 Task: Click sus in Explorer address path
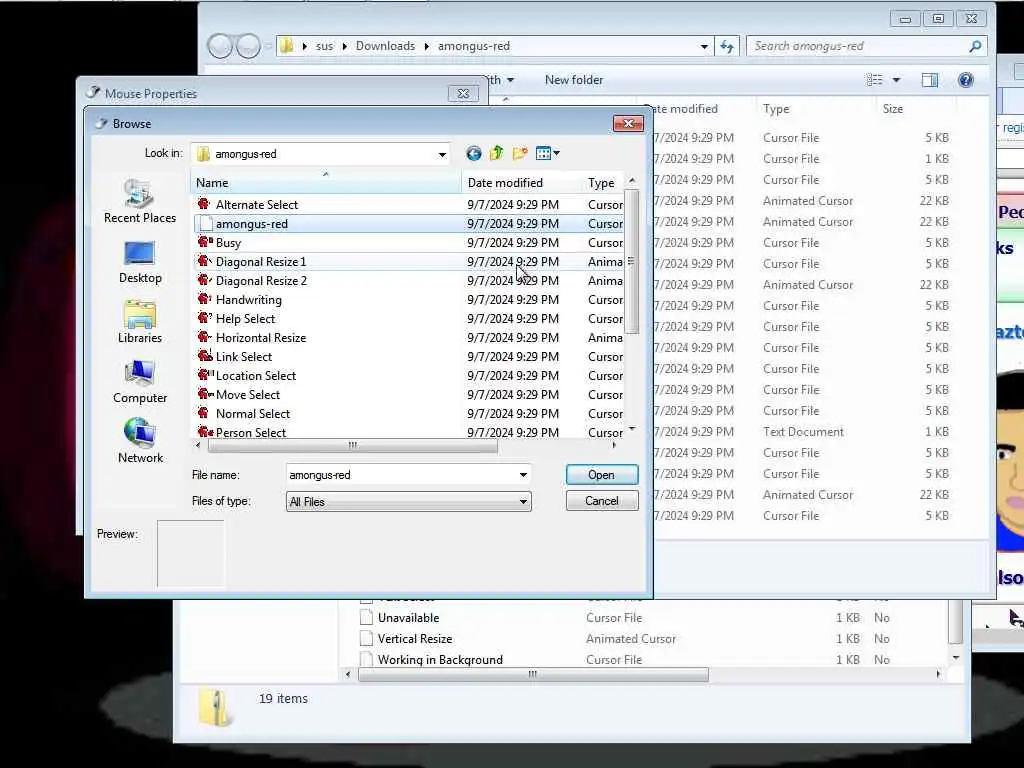click(x=324, y=46)
